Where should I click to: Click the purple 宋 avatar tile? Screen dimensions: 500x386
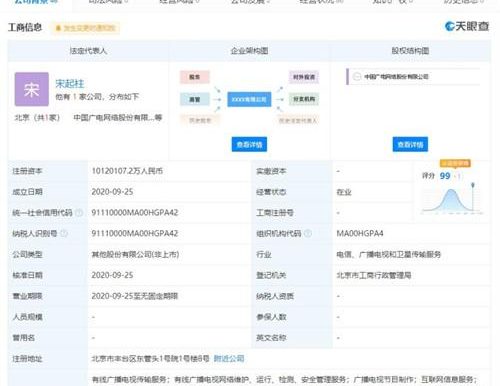point(32,89)
